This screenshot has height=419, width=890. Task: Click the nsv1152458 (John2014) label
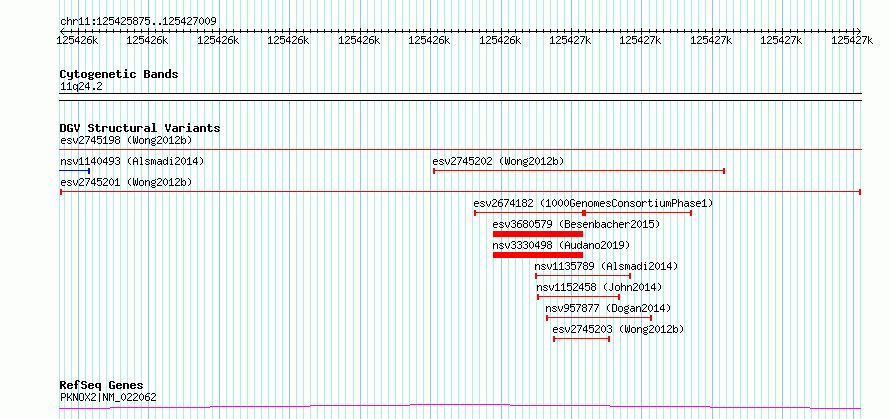point(599,287)
